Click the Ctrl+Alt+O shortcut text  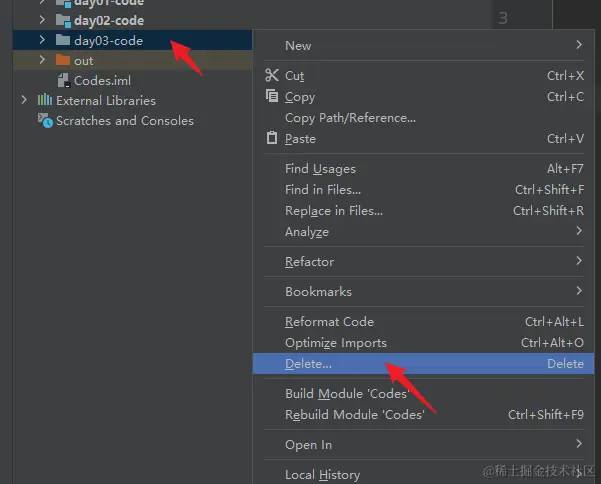[552, 342]
